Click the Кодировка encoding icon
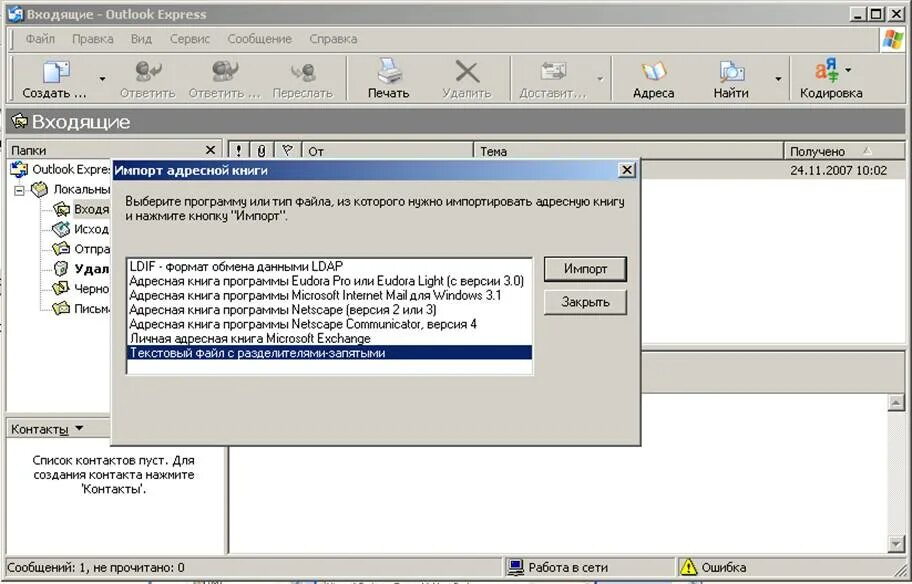Screen dimensions: 912x584 click(x=826, y=70)
